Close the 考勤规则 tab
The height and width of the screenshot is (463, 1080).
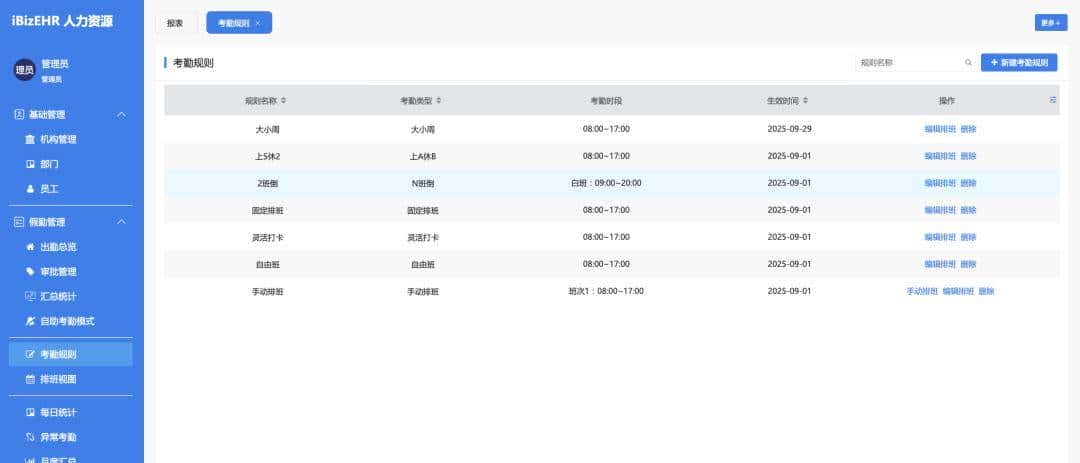[x=258, y=23]
